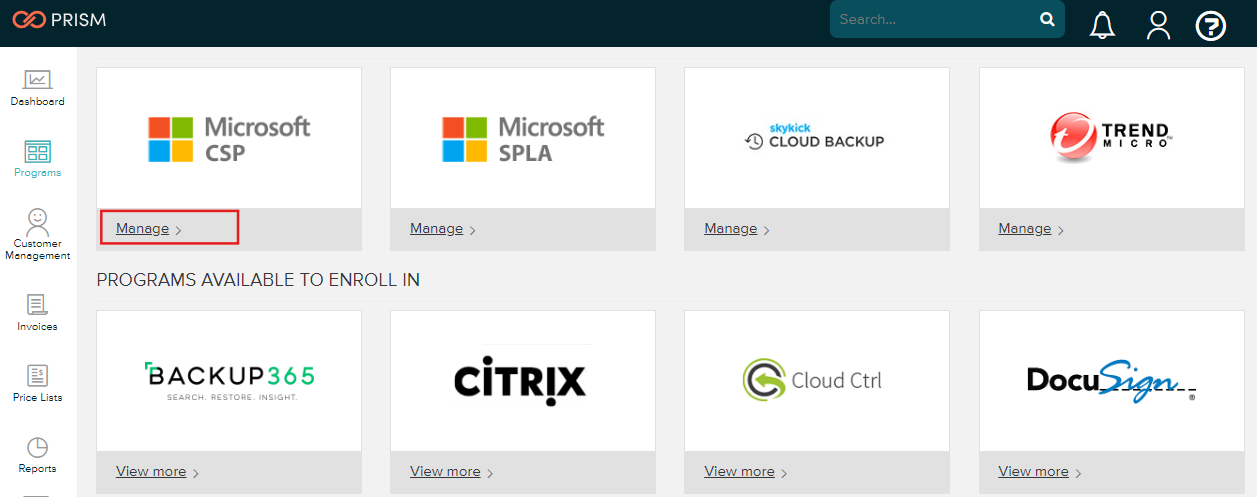Screen dimensions: 1257x497
Task: Click chevron beside Skykick Manage
Action: point(766,231)
